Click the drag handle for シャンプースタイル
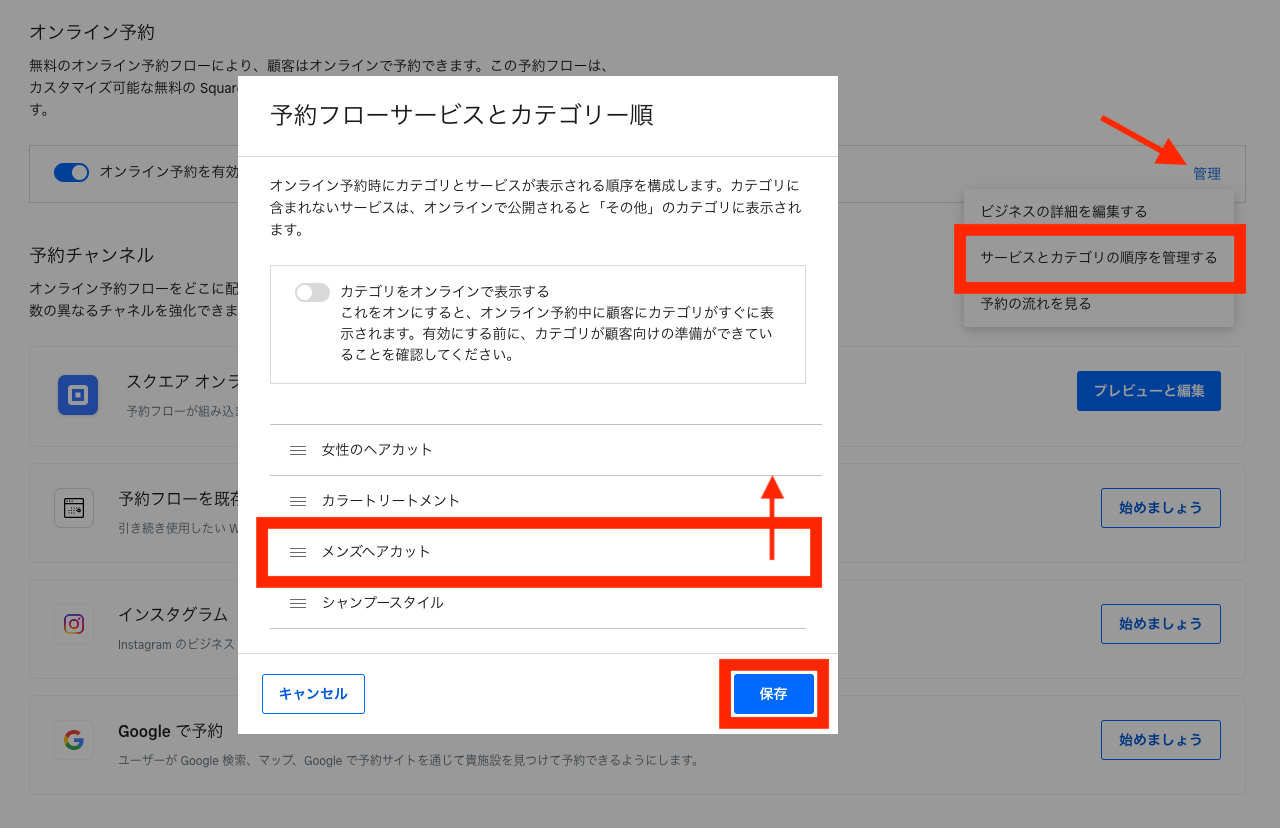The image size is (1280, 828). [x=297, y=603]
